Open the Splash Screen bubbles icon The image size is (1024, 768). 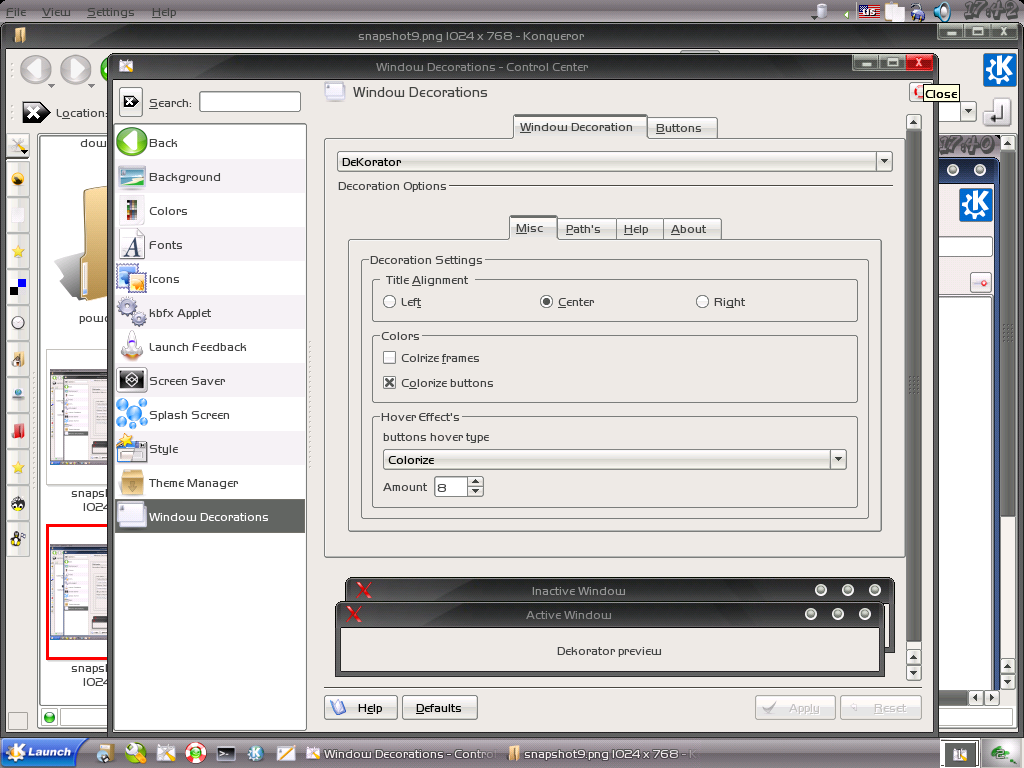(x=131, y=414)
